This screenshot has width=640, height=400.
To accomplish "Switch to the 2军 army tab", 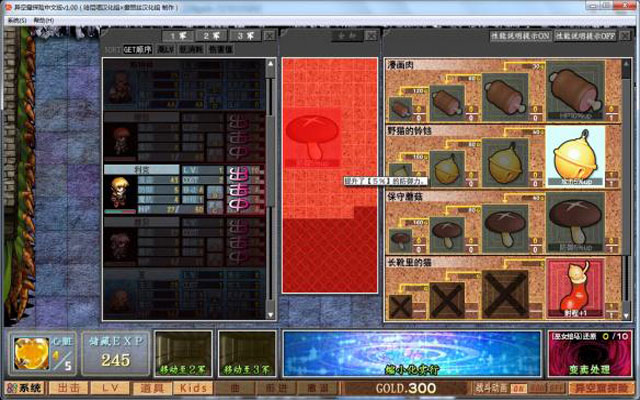I will 212,36.
